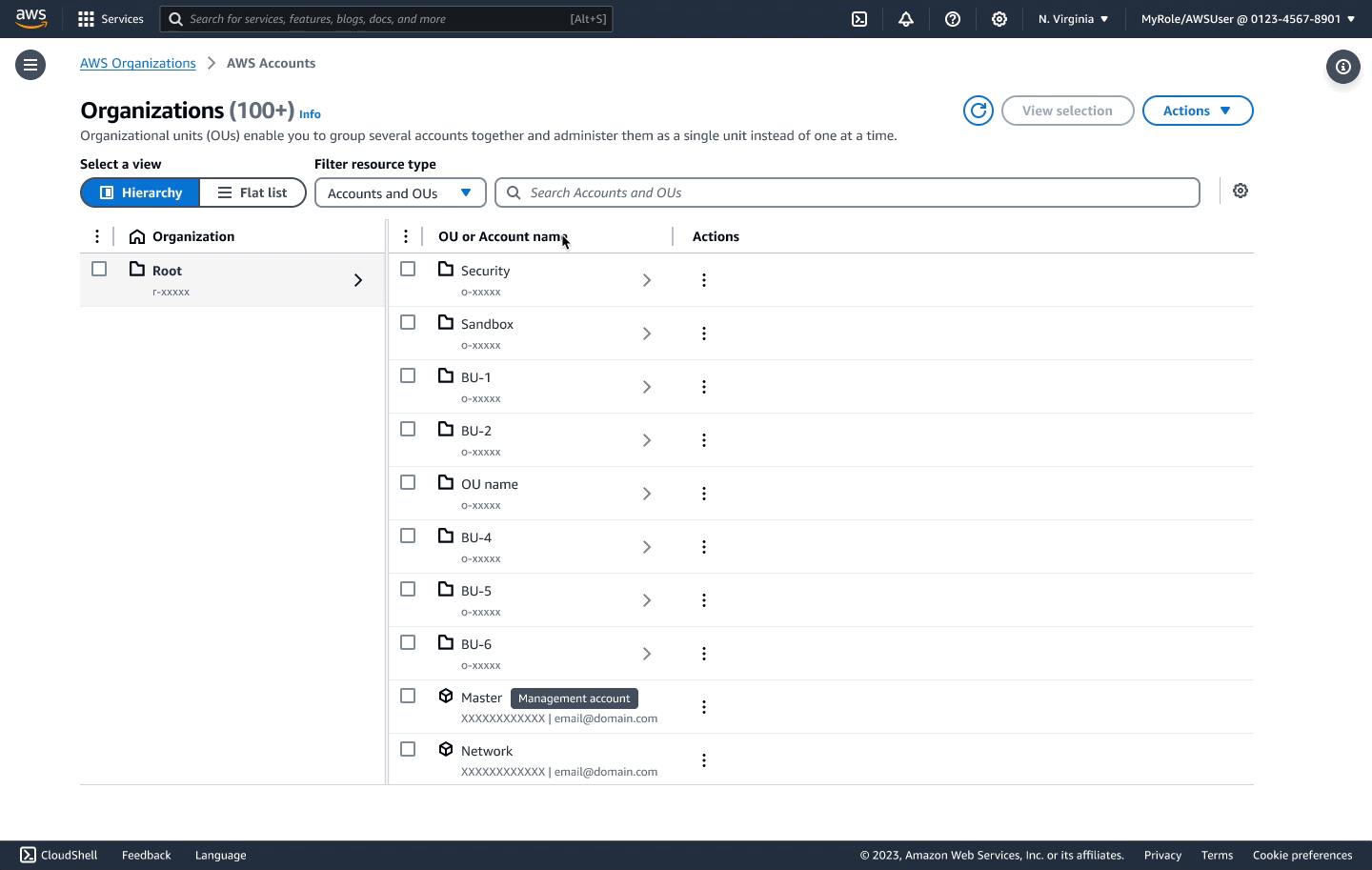The image size is (1372, 870).
Task: Check the BU-2 checkbox
Action: tap(408, 429)
